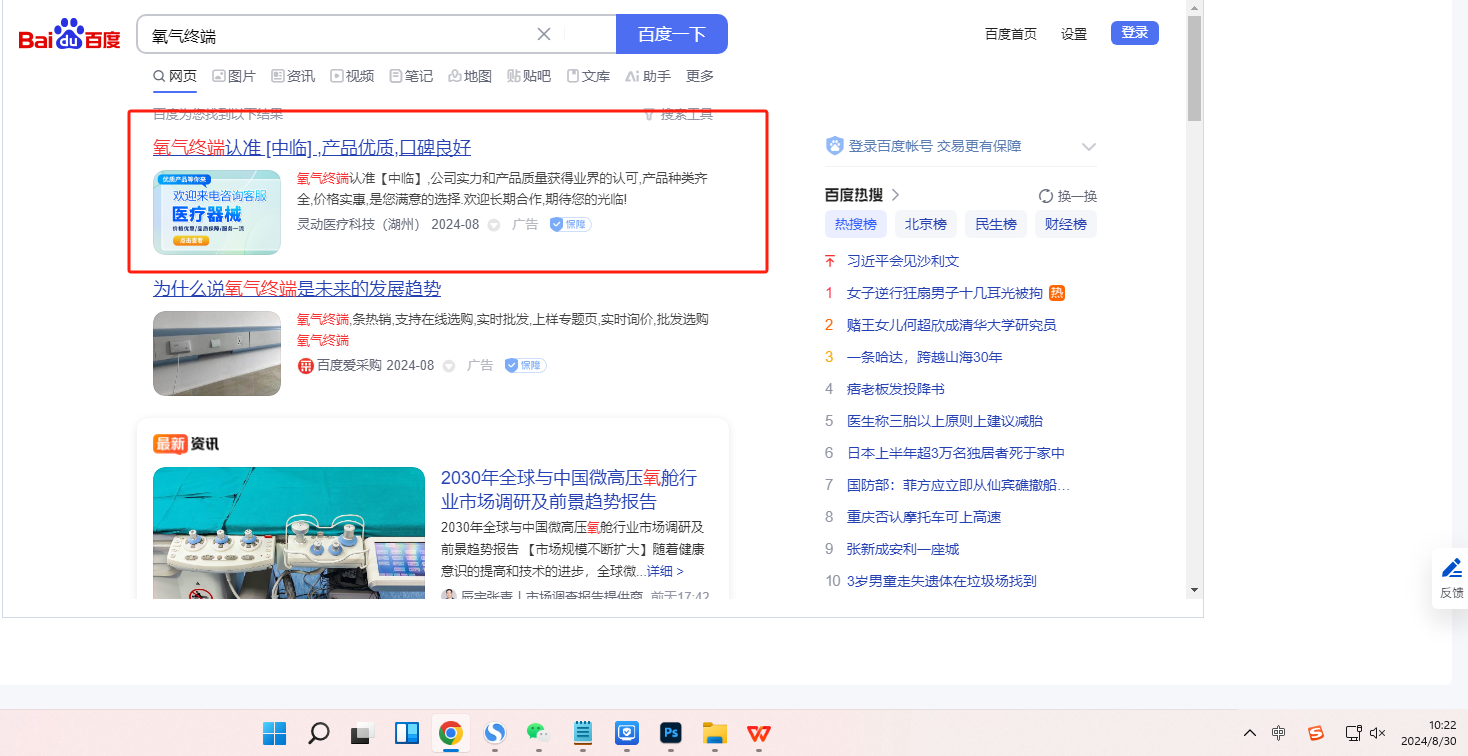Open the 为什么说氧气终端是未来的发展趋势 result link
1468x756 pixels.
tap(297, 289)
